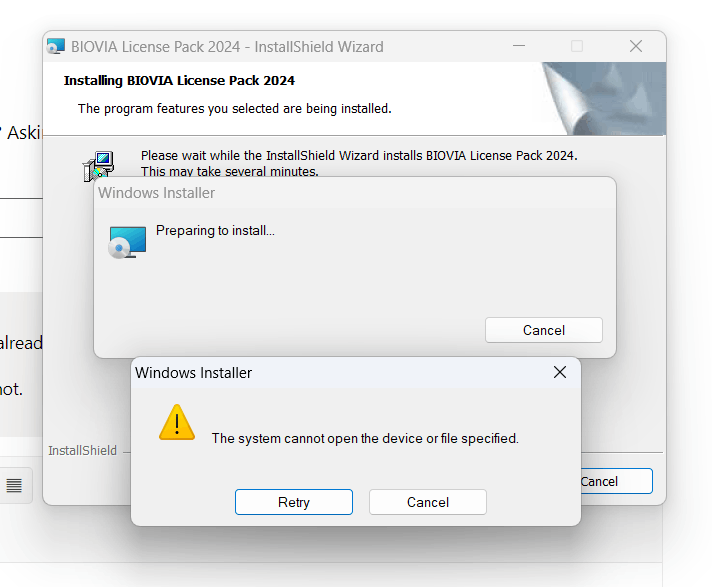Click the InstallShield Wizard Cancel button

616,481
